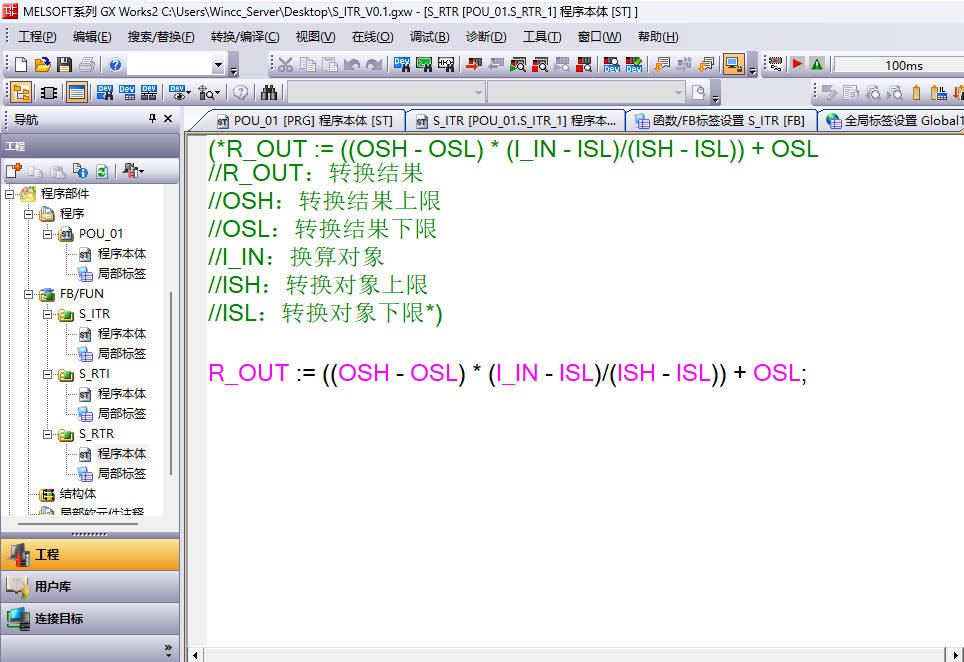The height and width of the screenshot is (662, 964).
Task: Pin the 导航 panel with pushpin
Action: tap(152, 119)
